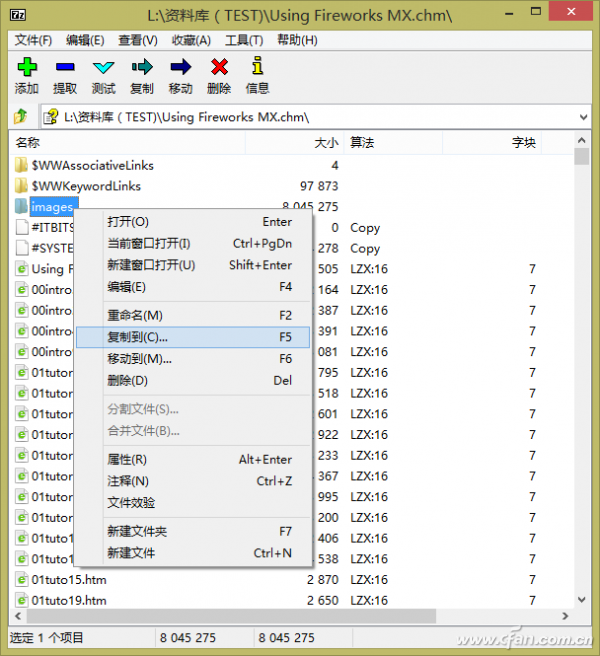Click the Move (移动) blue arrow icon
600x656 pixels.
180,67
